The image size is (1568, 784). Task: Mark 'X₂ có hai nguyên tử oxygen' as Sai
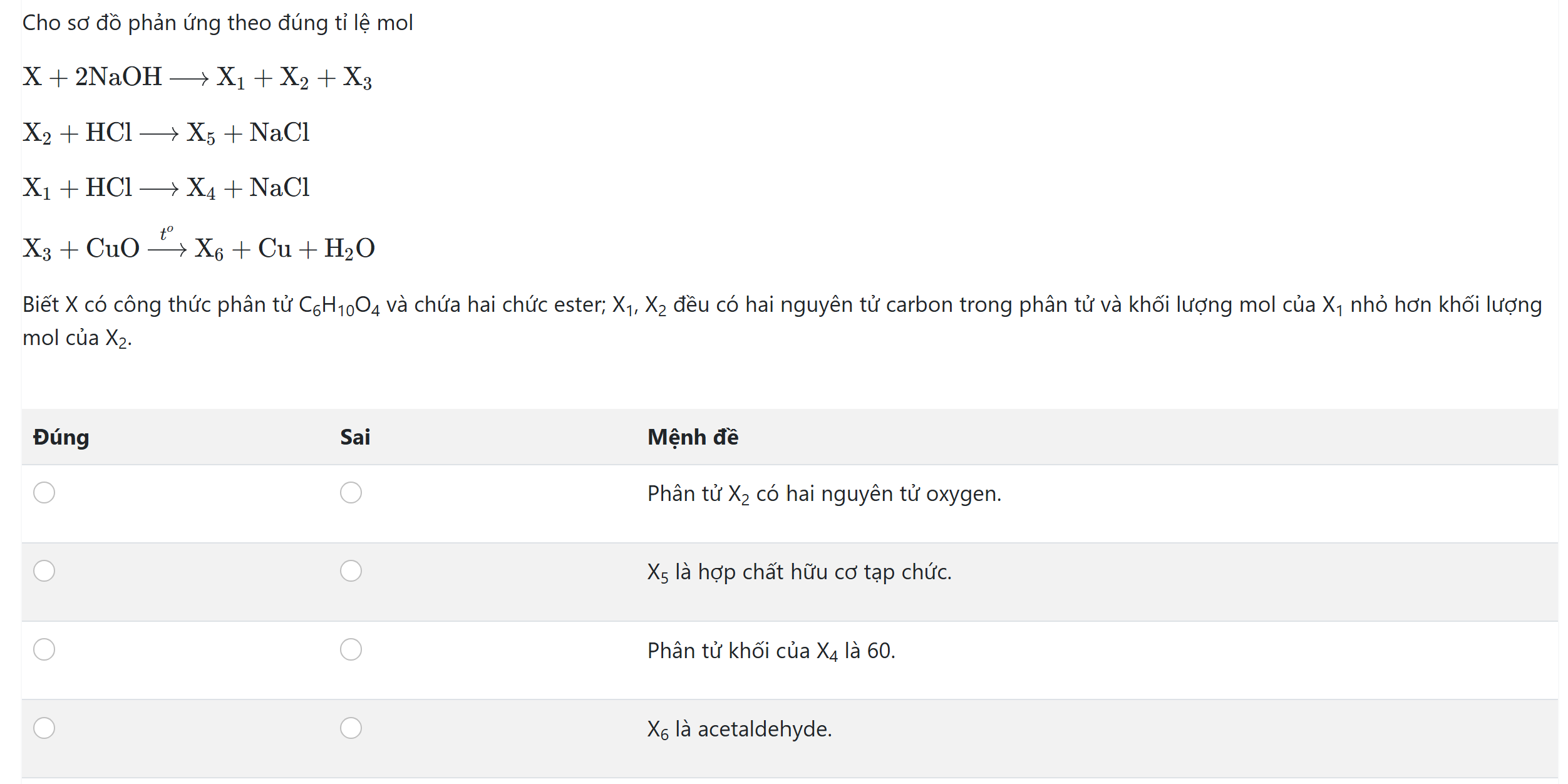351,493
